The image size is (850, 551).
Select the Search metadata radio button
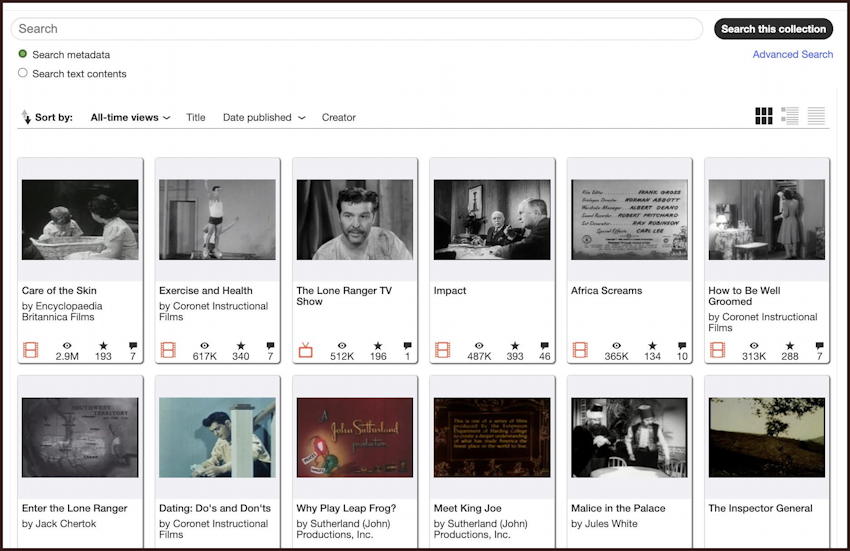coord(23,54)
